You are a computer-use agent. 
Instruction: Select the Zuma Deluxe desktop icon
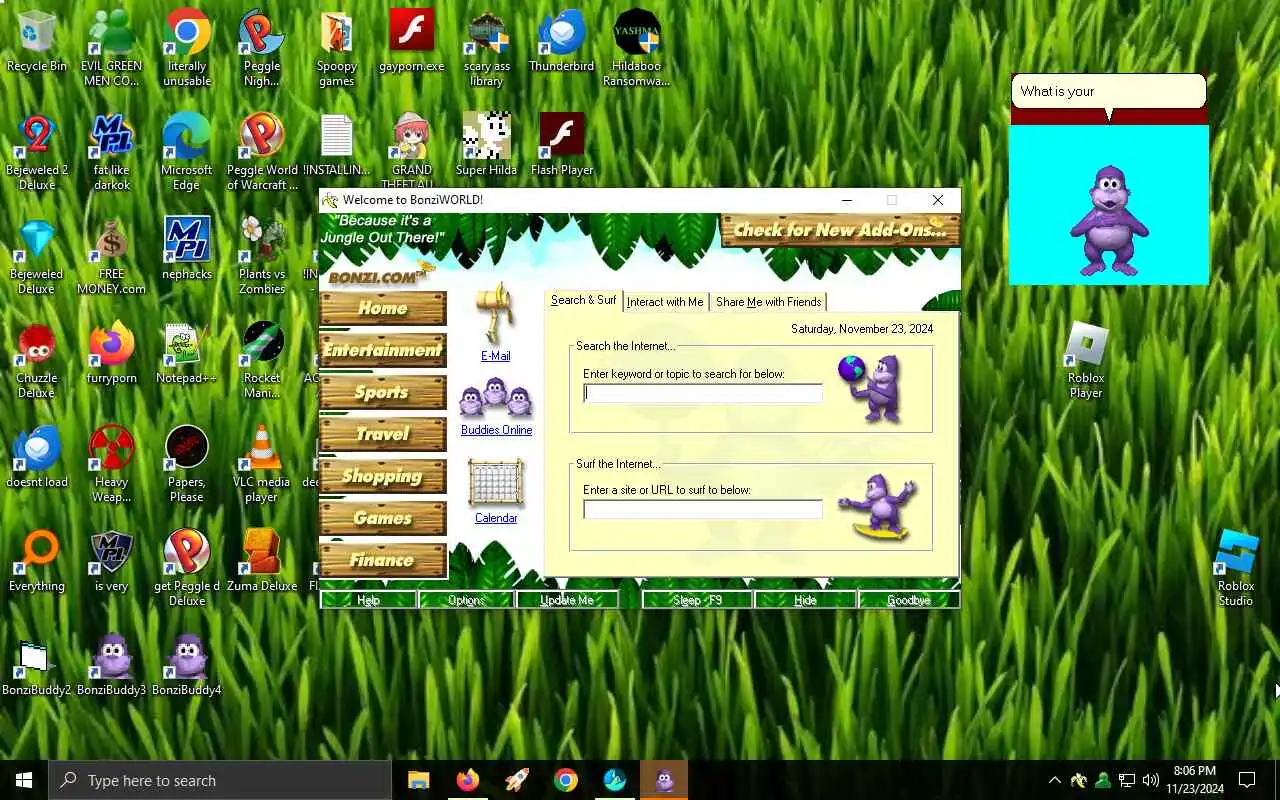point(262,560)
